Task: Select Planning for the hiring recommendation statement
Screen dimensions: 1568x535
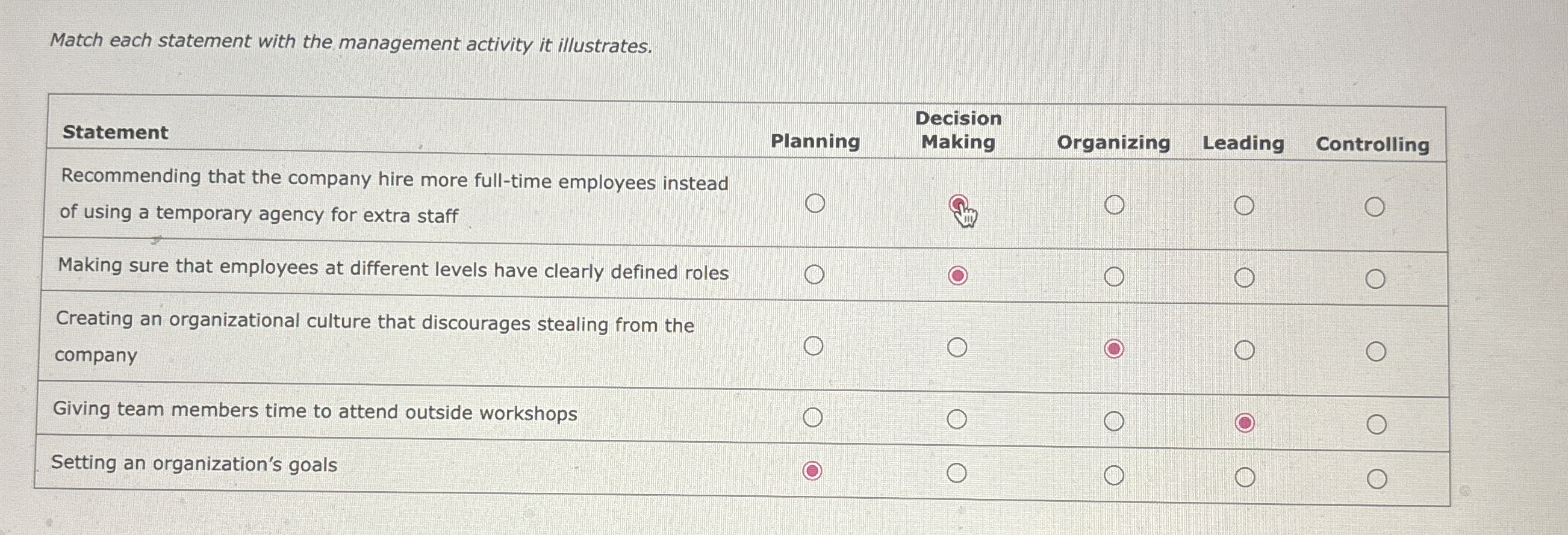Action: pos(815,203)
